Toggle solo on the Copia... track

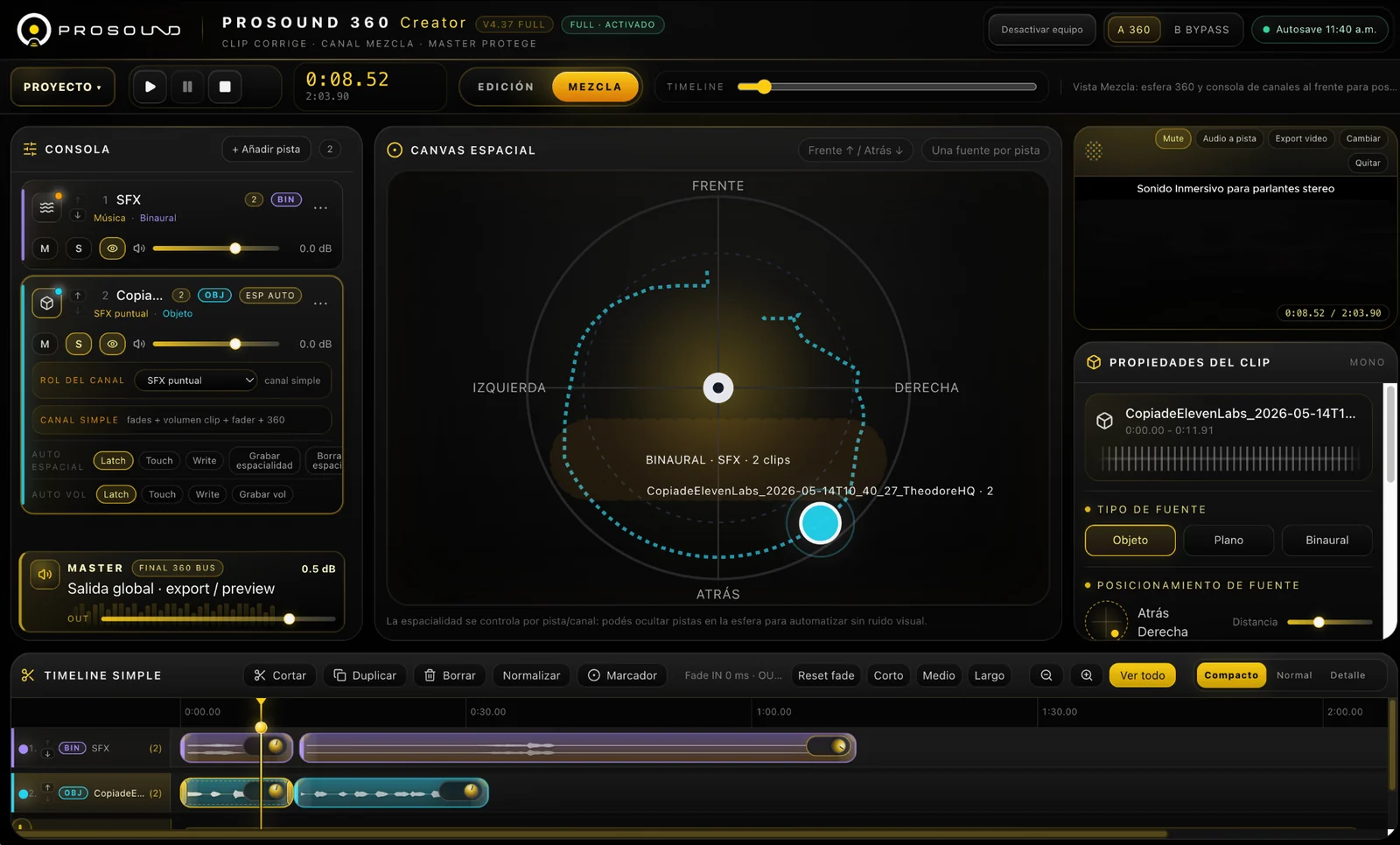click(79, 344)
